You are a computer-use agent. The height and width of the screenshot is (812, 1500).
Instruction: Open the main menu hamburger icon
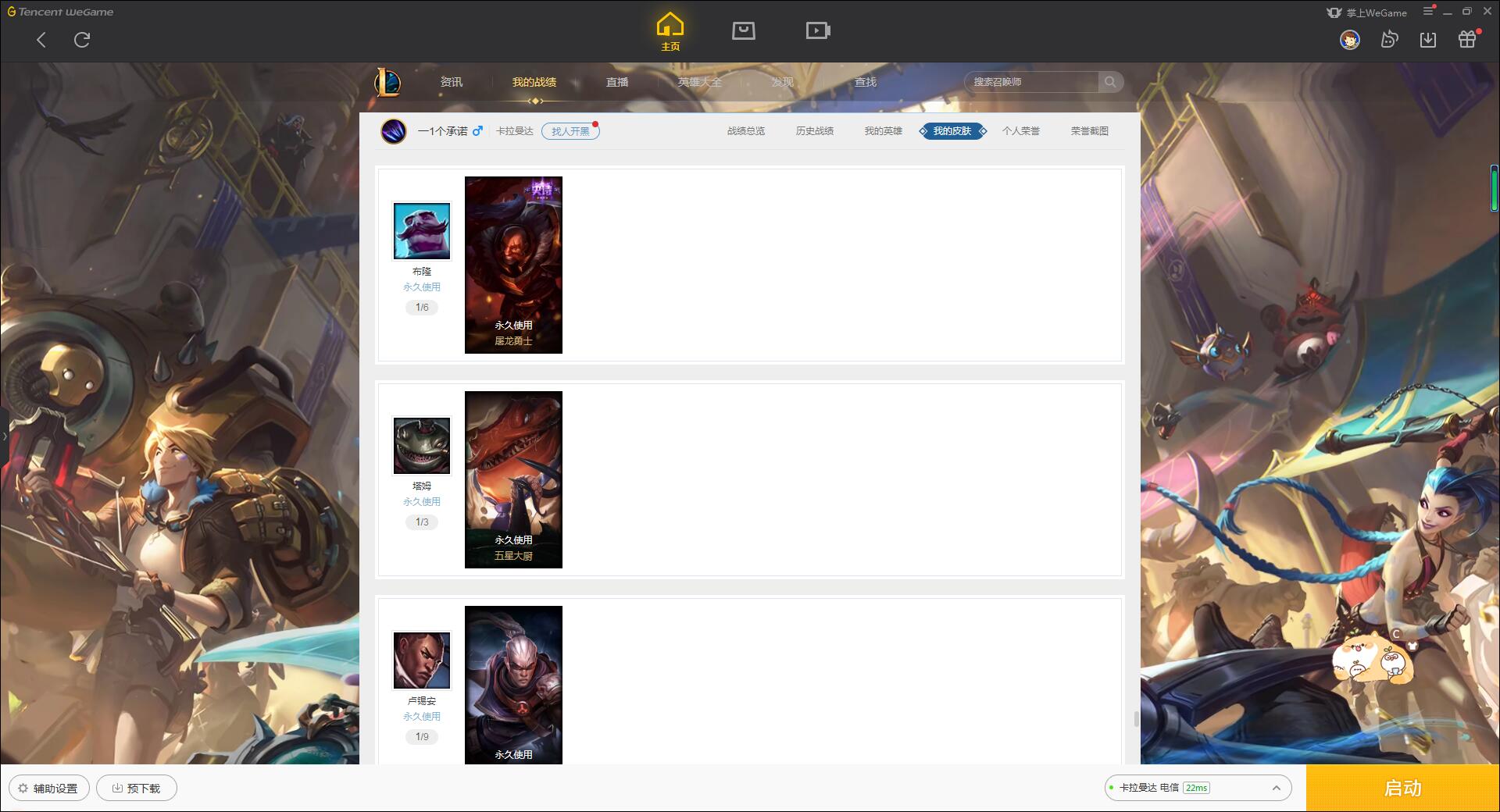(1428, 11)
